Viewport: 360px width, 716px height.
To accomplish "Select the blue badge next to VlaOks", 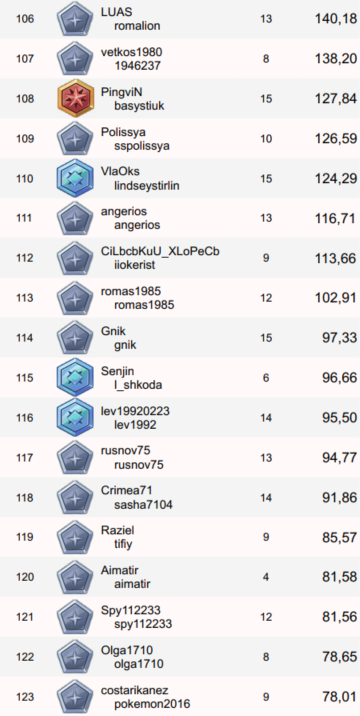I will point(75,178).
